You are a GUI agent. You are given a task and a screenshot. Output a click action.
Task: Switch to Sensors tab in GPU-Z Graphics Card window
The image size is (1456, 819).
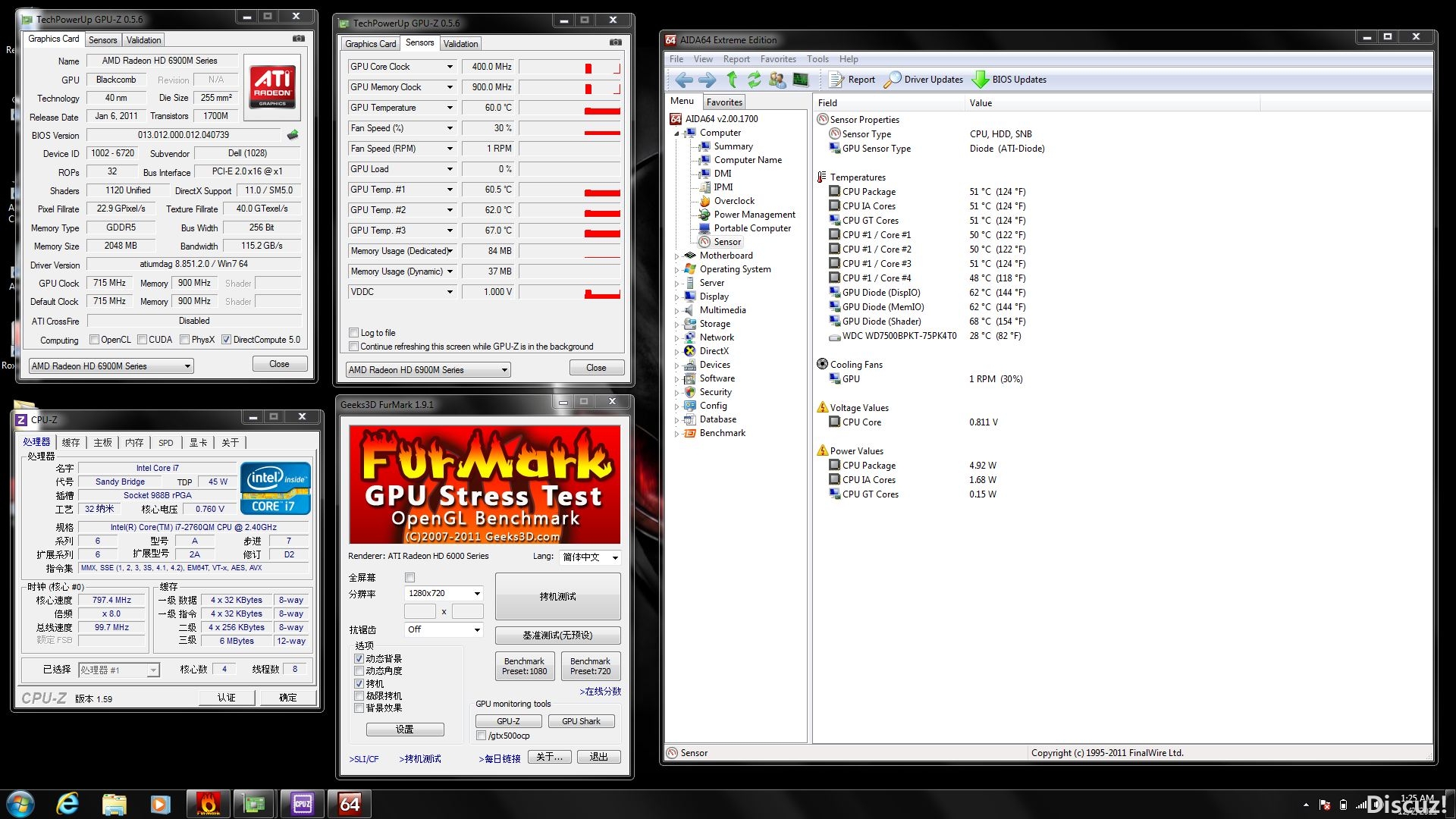103,40
